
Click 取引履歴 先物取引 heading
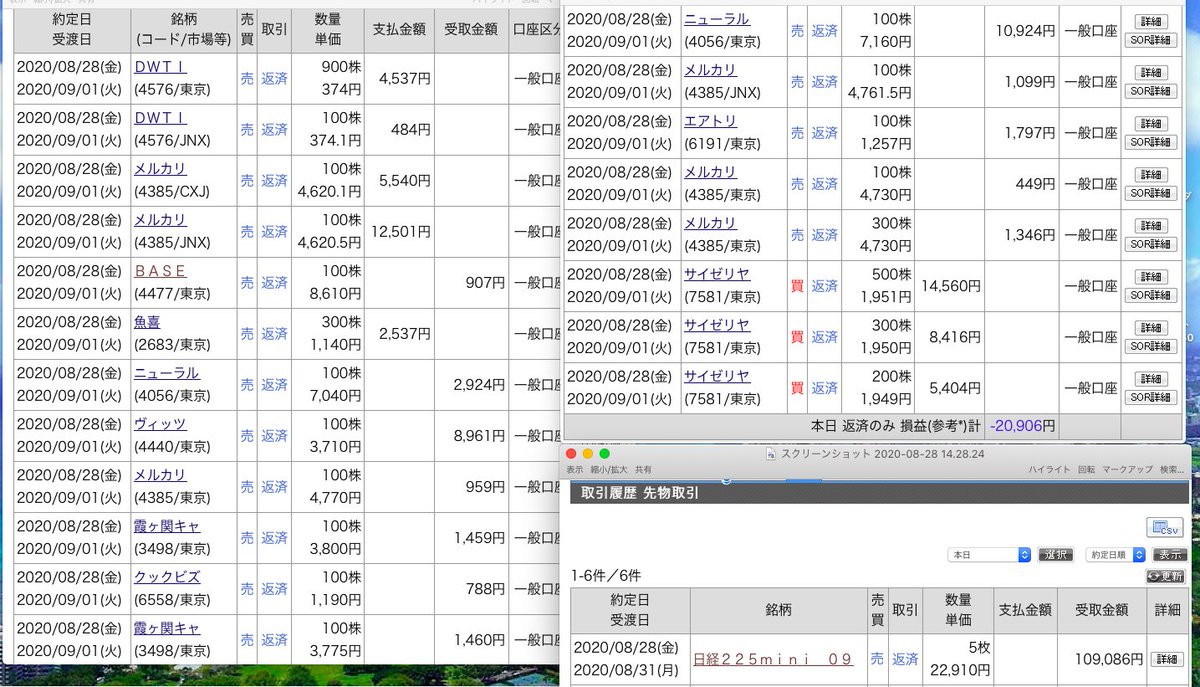(640, 492)
